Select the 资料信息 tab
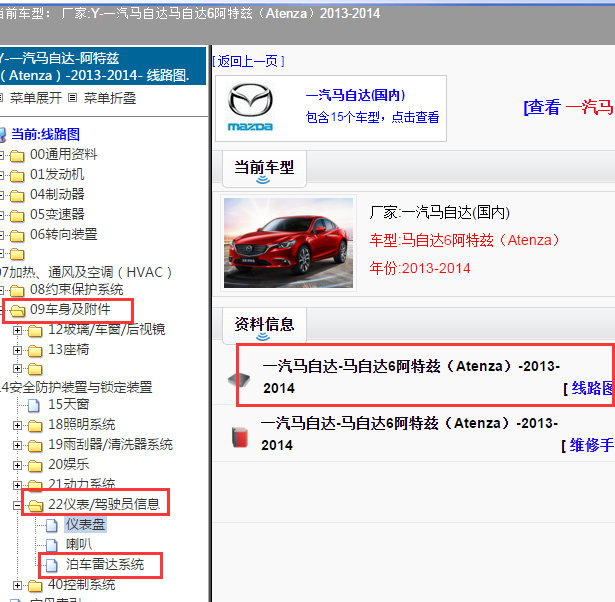Image resolution: width=615 pixels, height=602 pixels. (x=264, y=326)
